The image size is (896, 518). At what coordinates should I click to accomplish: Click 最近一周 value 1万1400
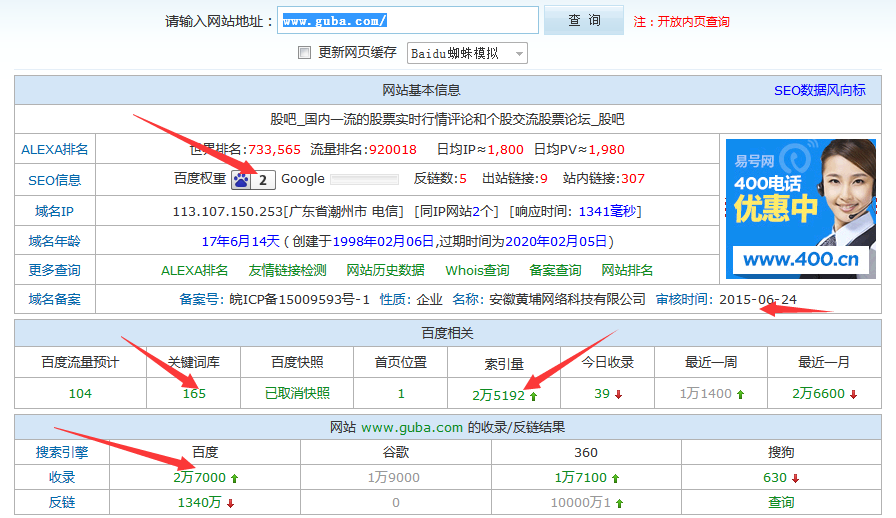(x=706, y=393)
